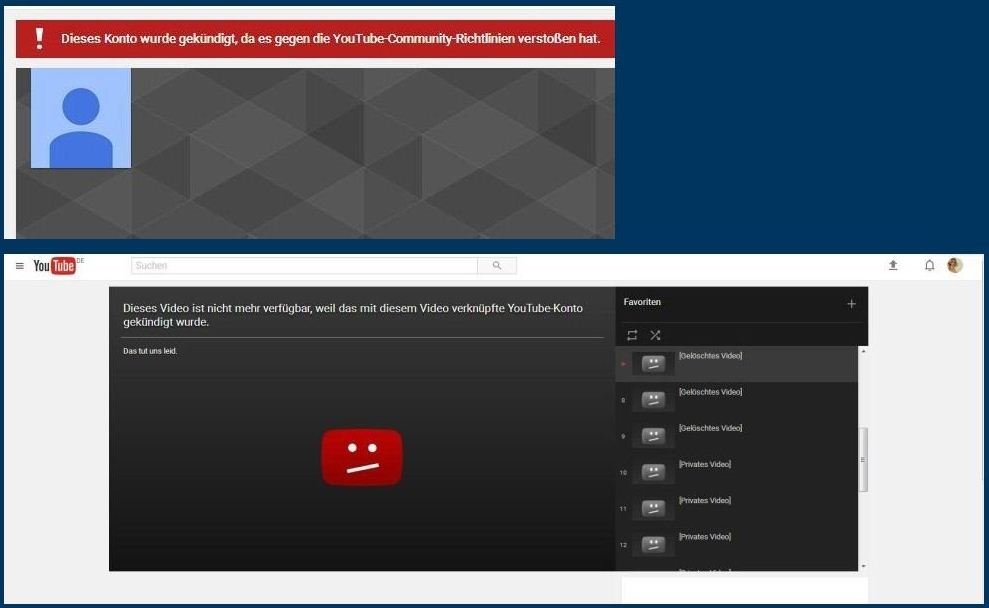Toggle playlist repeat (loop) icon
The width and height of the screenshot is (989, 608).
632,335
